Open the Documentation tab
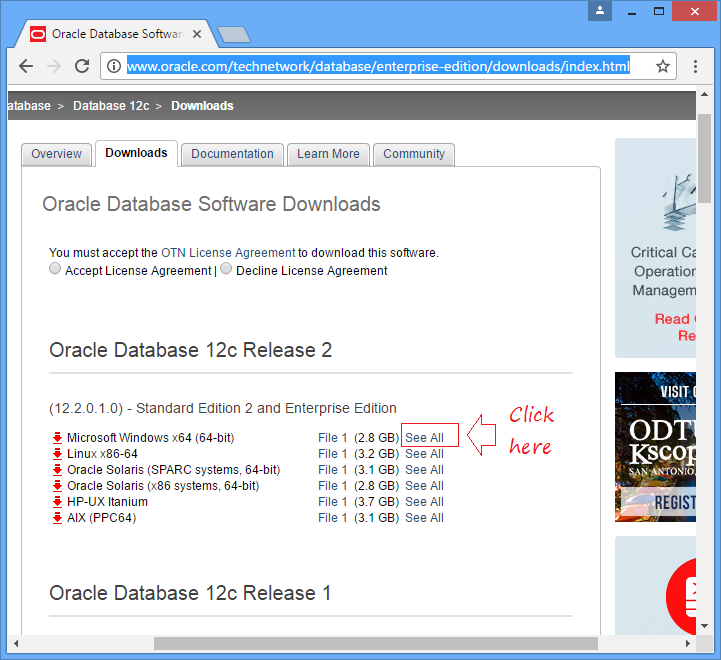721x660 pixels. 232,154
